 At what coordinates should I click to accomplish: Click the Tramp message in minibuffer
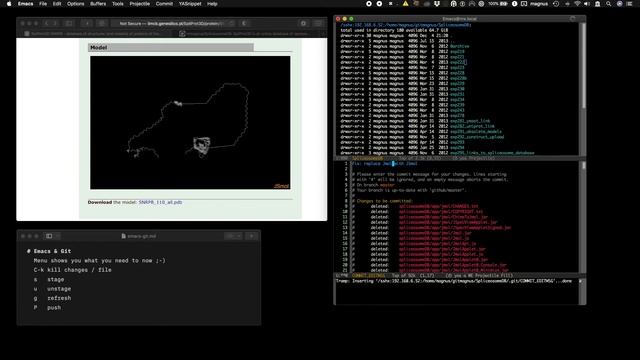coord(454,281)
